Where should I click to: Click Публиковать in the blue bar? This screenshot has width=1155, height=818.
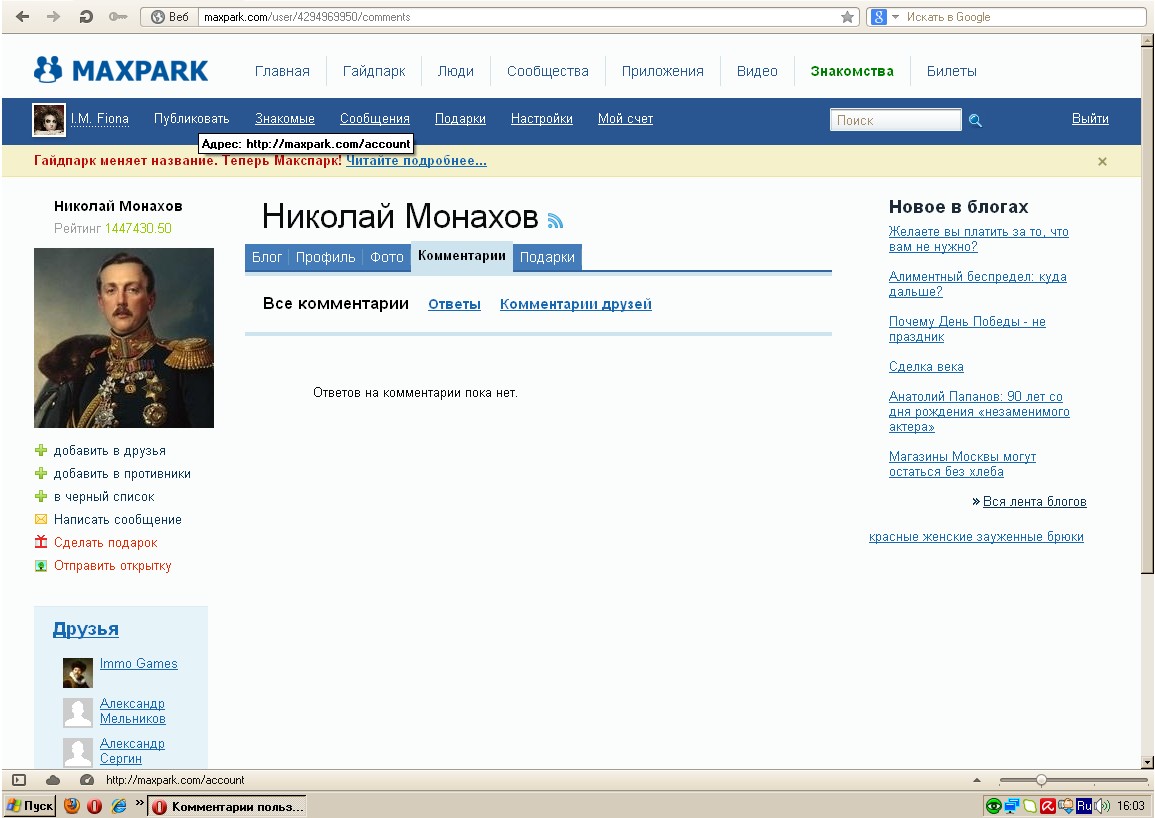(x=192, y=119)
